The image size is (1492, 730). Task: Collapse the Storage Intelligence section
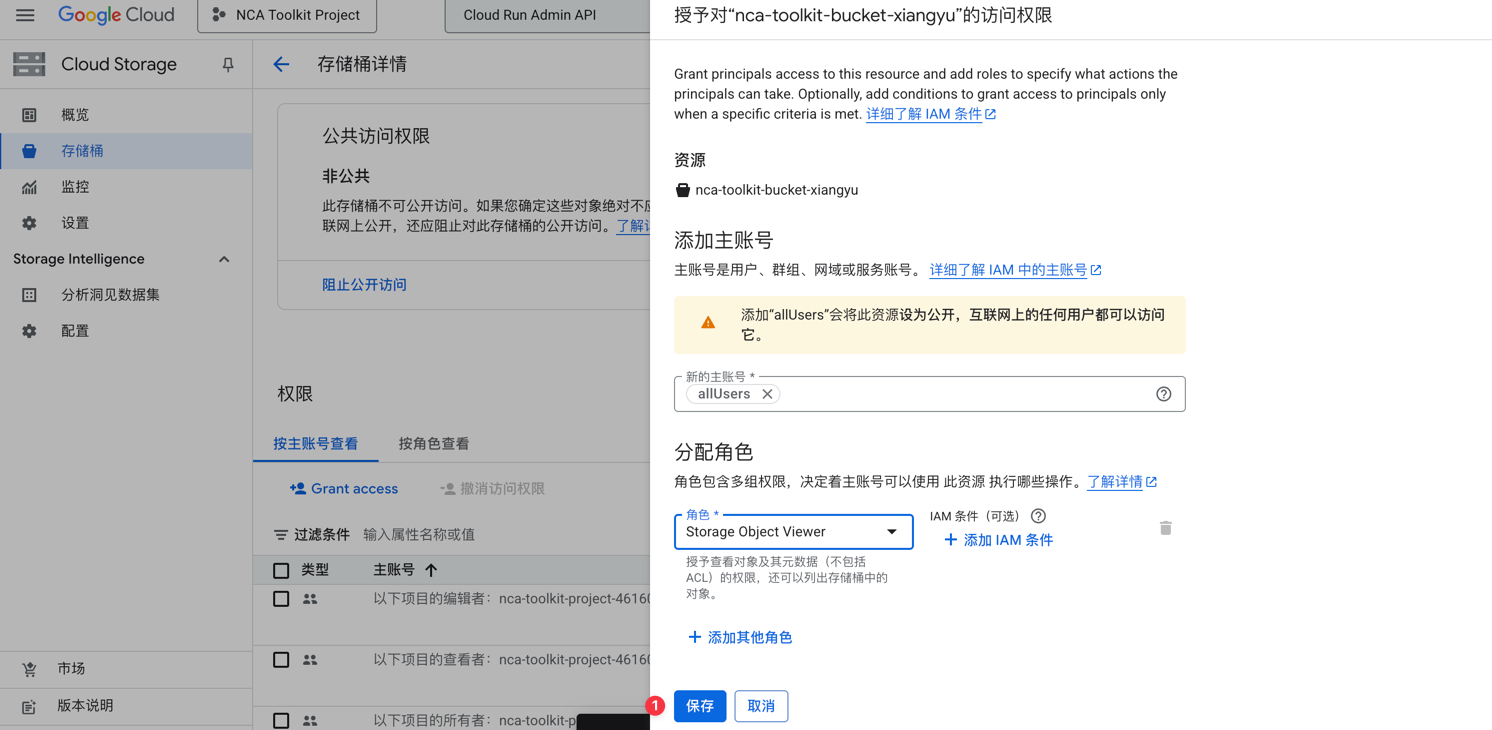click(x=224, y=259)
